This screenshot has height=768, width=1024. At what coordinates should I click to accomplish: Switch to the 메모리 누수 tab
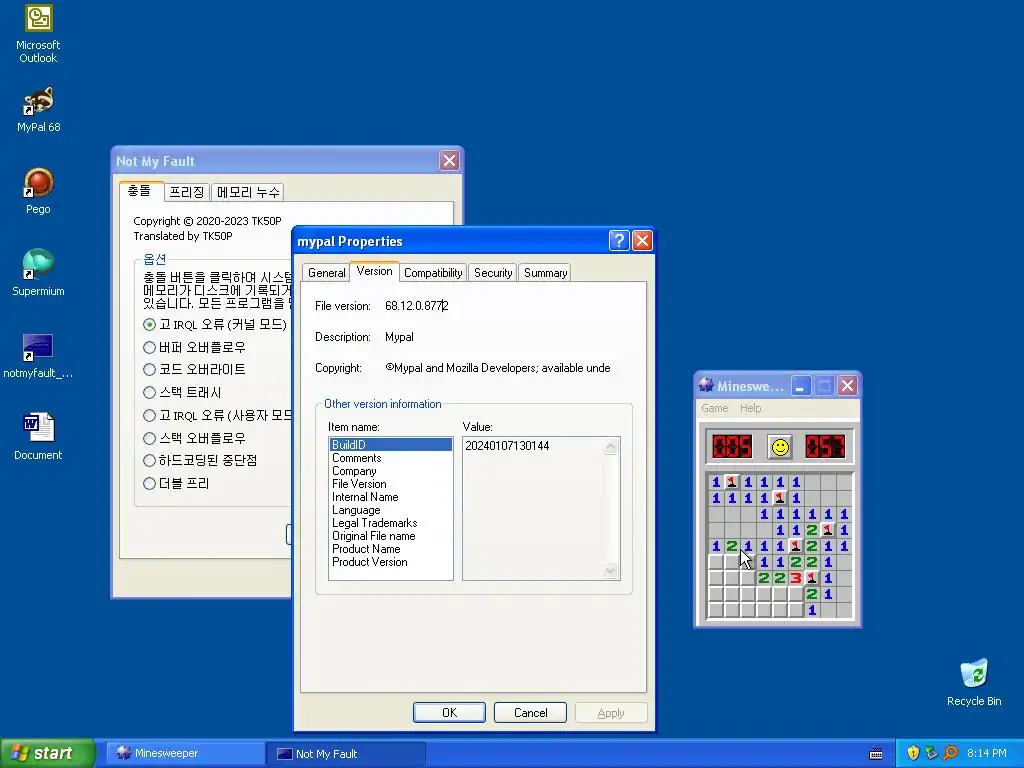click(x=248, y=192)
